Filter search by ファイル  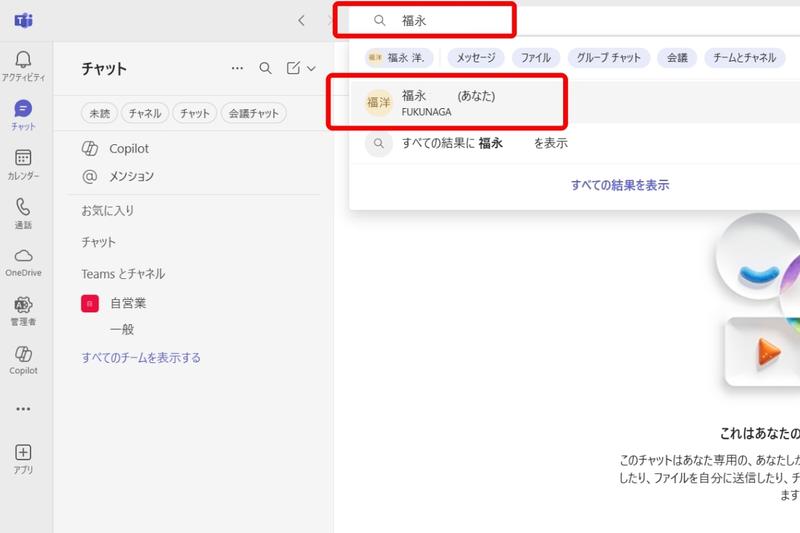point(536,58)
